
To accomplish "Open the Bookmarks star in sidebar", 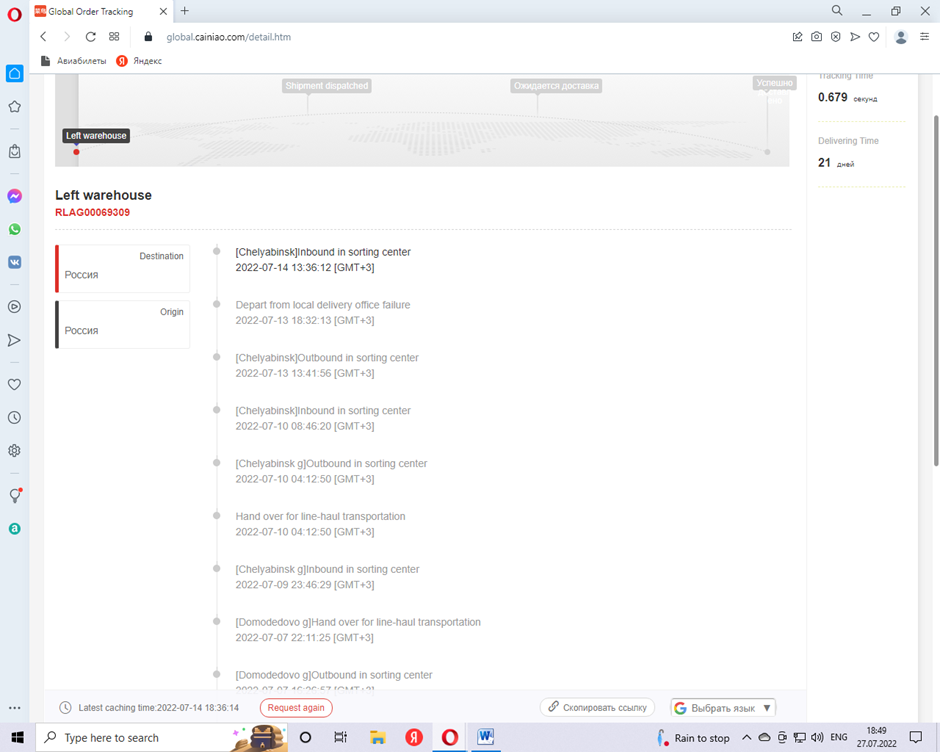I will 14,107.
